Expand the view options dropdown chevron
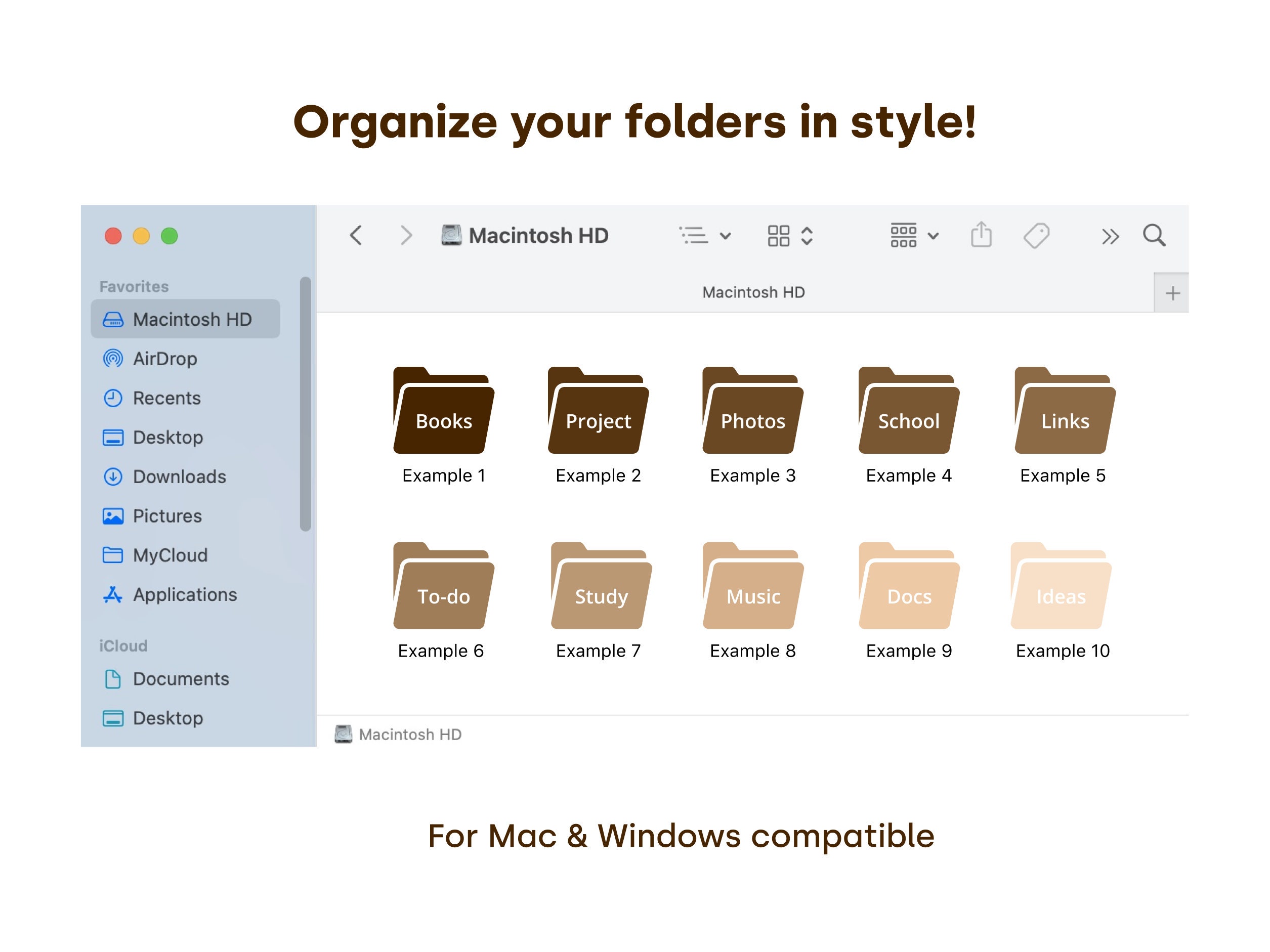1270x952 pixels. click(726, 235)
